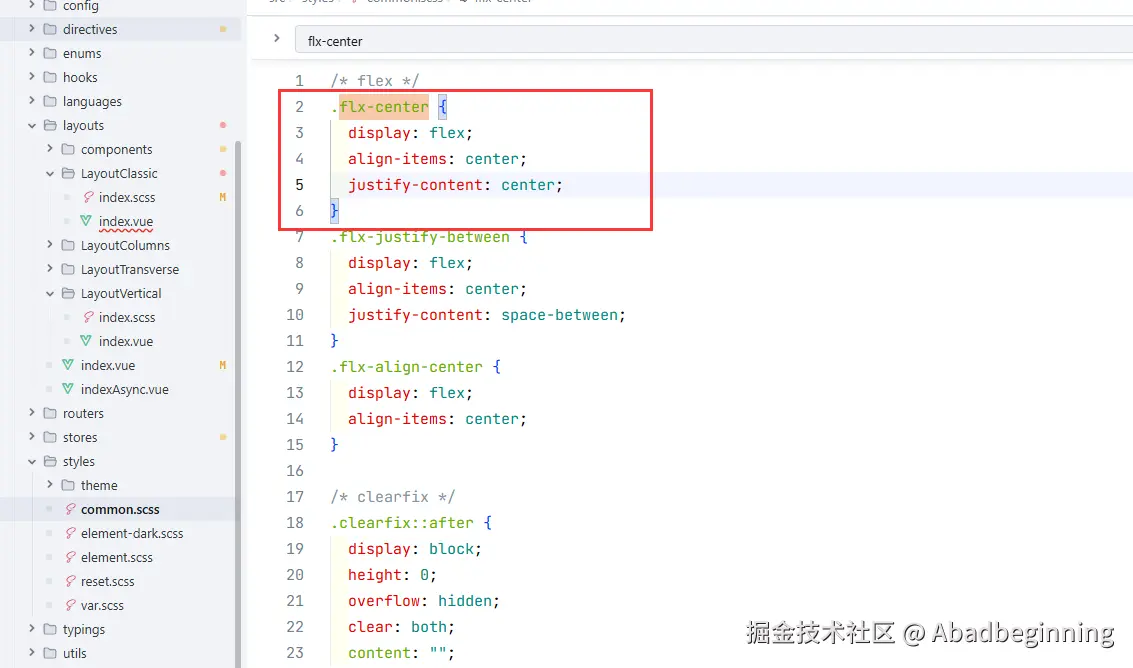Viewport: 1133px width, 668px height.
Task: Click the /* clearfix */ comment
Action: click(393, 497)
